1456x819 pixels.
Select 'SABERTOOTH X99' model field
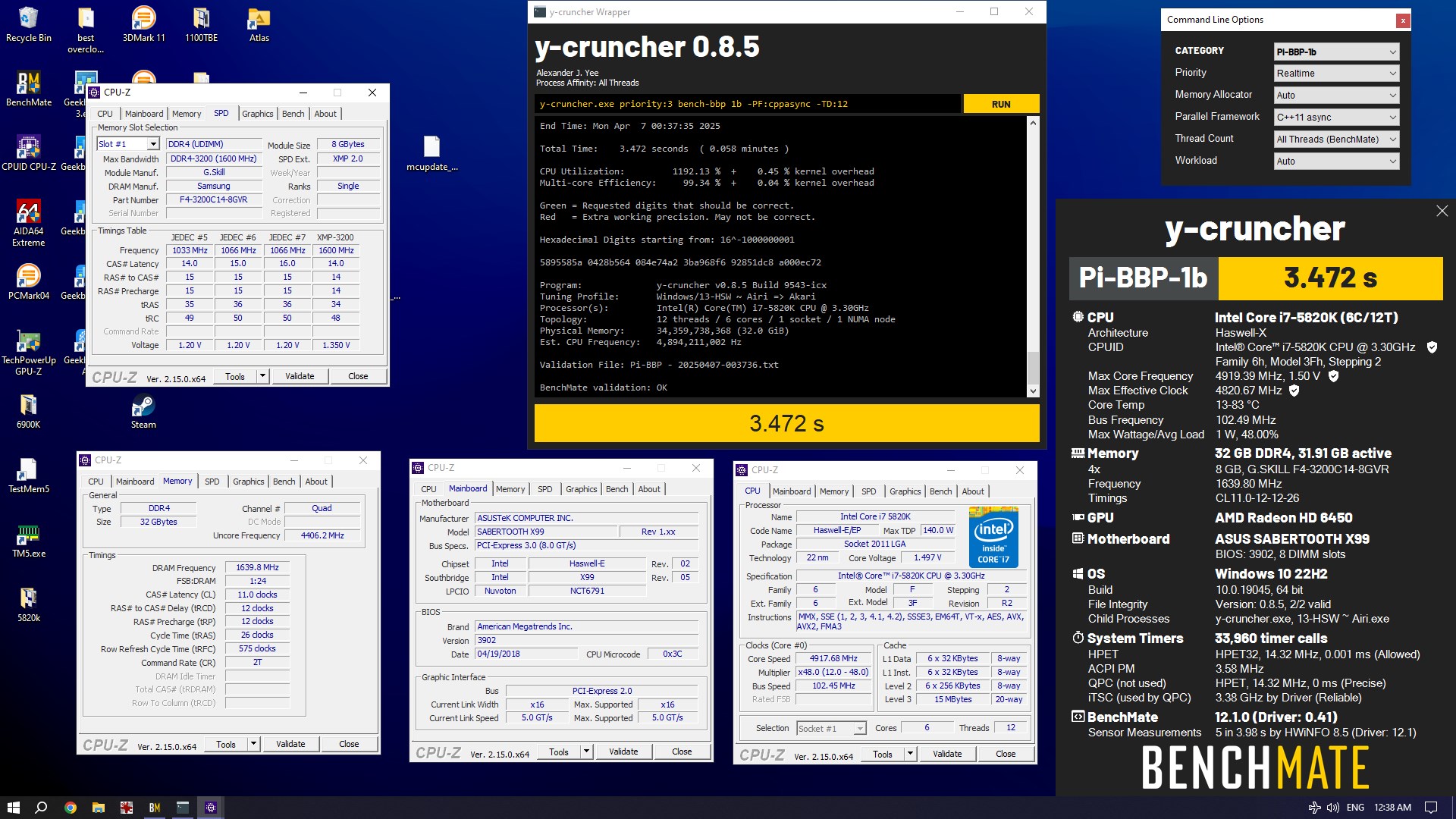click(x=545, y=532)
